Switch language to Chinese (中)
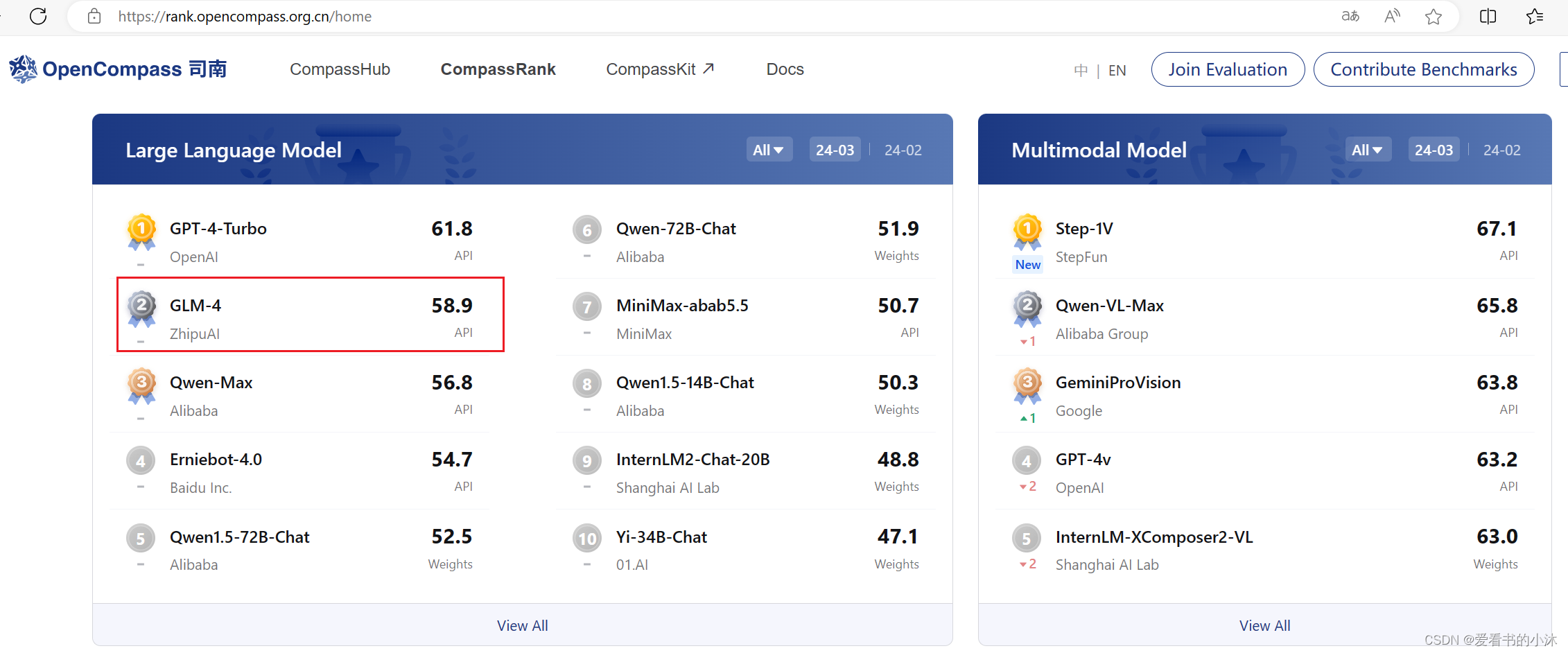Screen dimensions: 1568x653 click(x=1081, y=70)
